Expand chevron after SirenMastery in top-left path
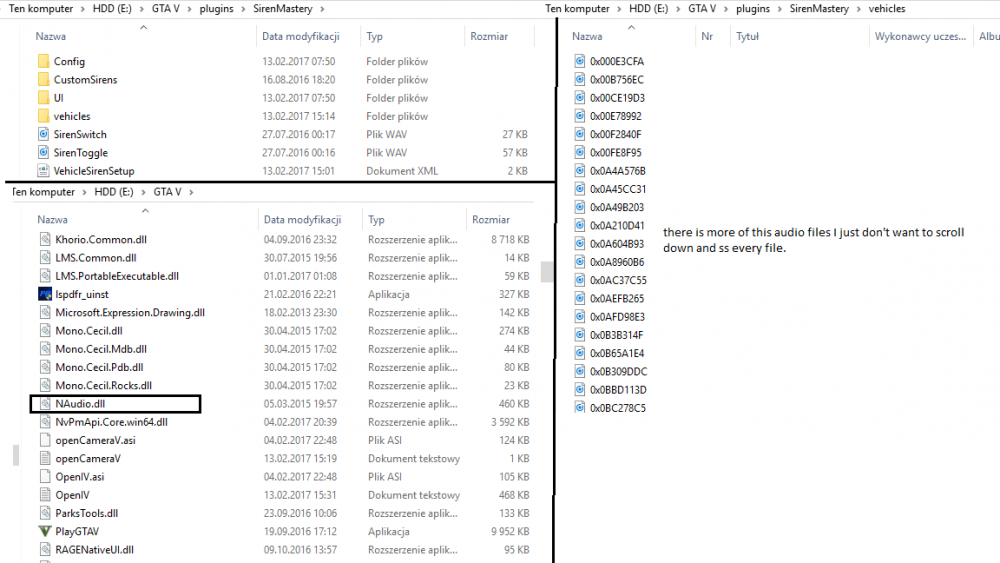Viewport: 1000px width, 563px height. tap(322, 9)
